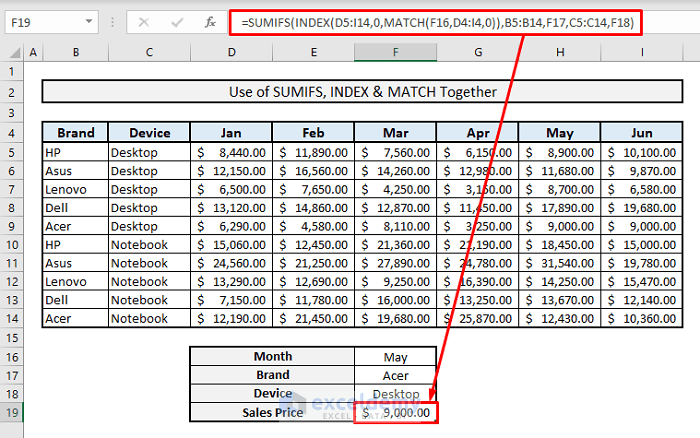Screen dimensions: 700x438
Task: Select Desktop cell in Dell row 8
Action: (150, 208)
